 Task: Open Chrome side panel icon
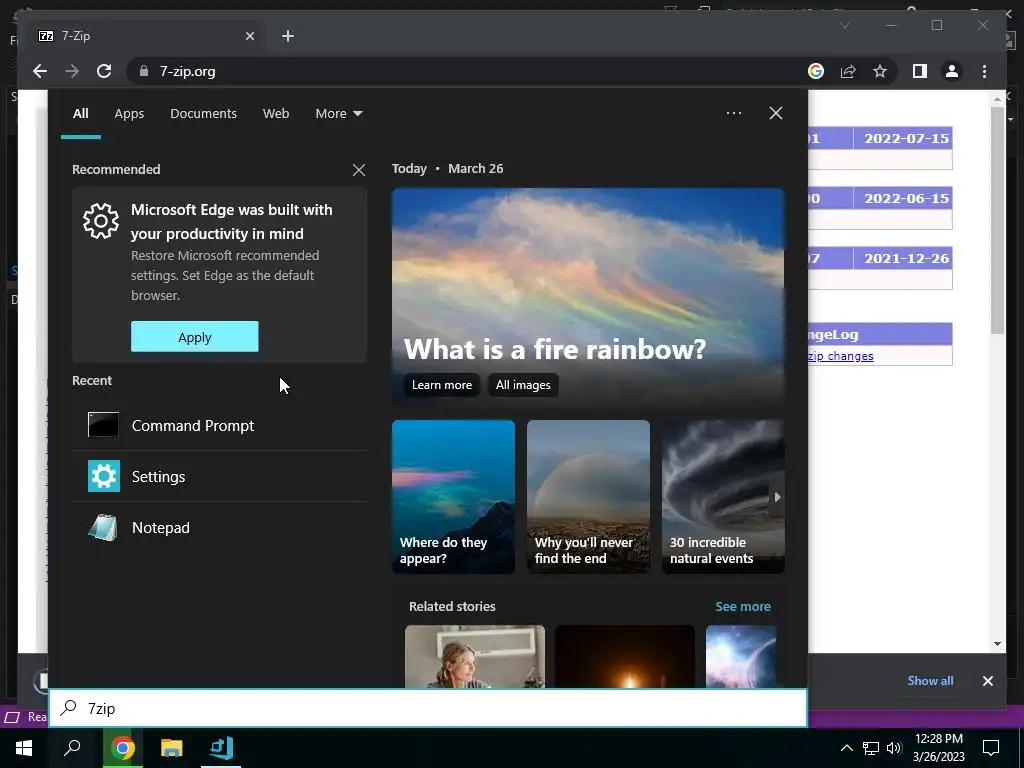[x=920, y=71]
